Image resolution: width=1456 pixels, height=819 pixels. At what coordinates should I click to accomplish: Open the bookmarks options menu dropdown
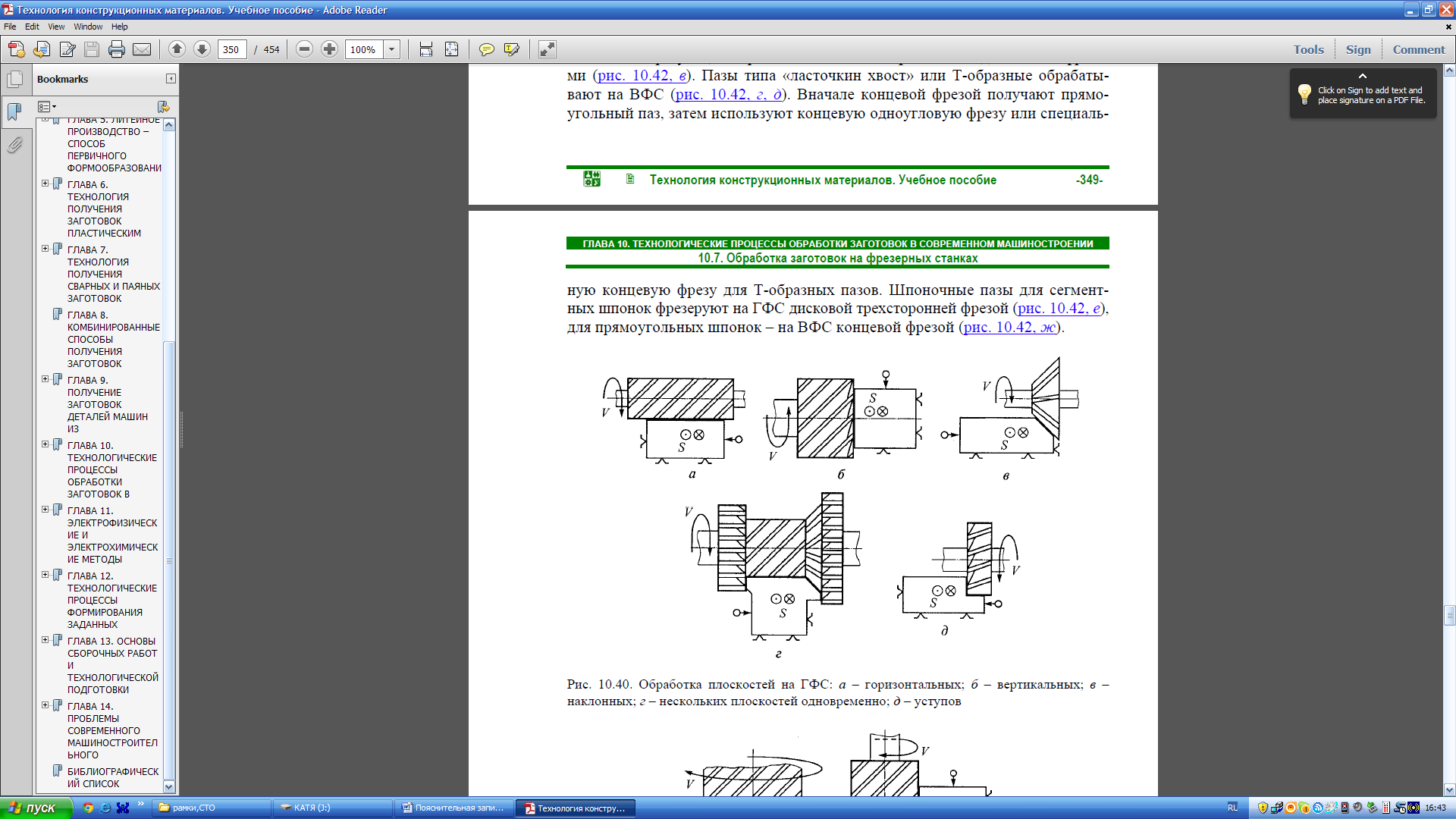47,107
